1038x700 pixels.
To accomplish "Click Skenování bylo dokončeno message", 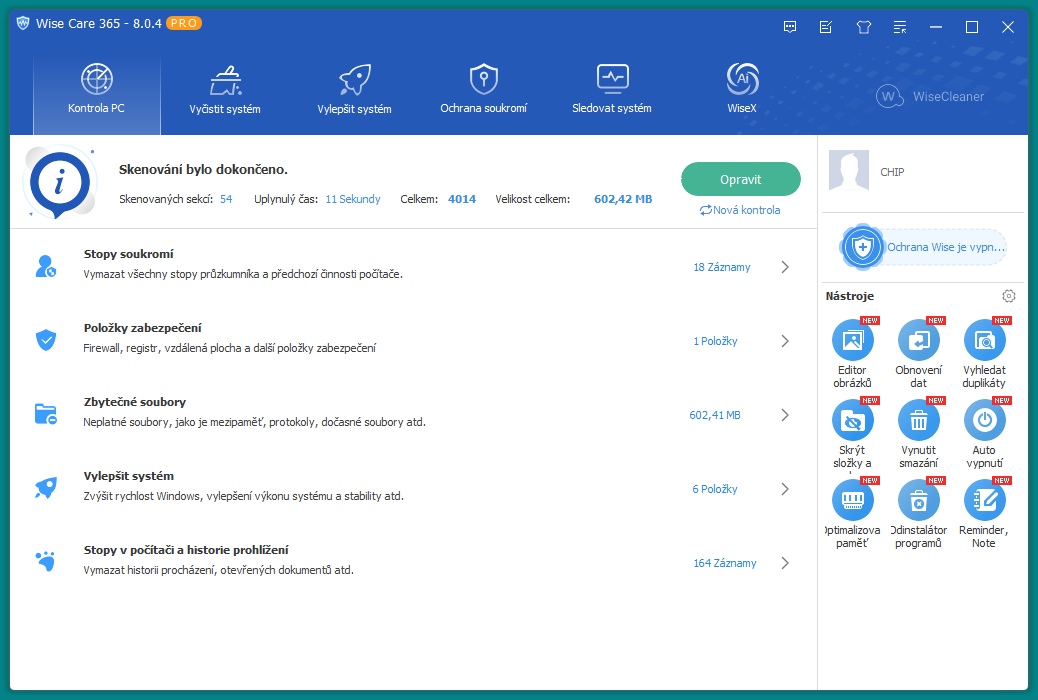I will pyautogui.click(x=203, y=170).
